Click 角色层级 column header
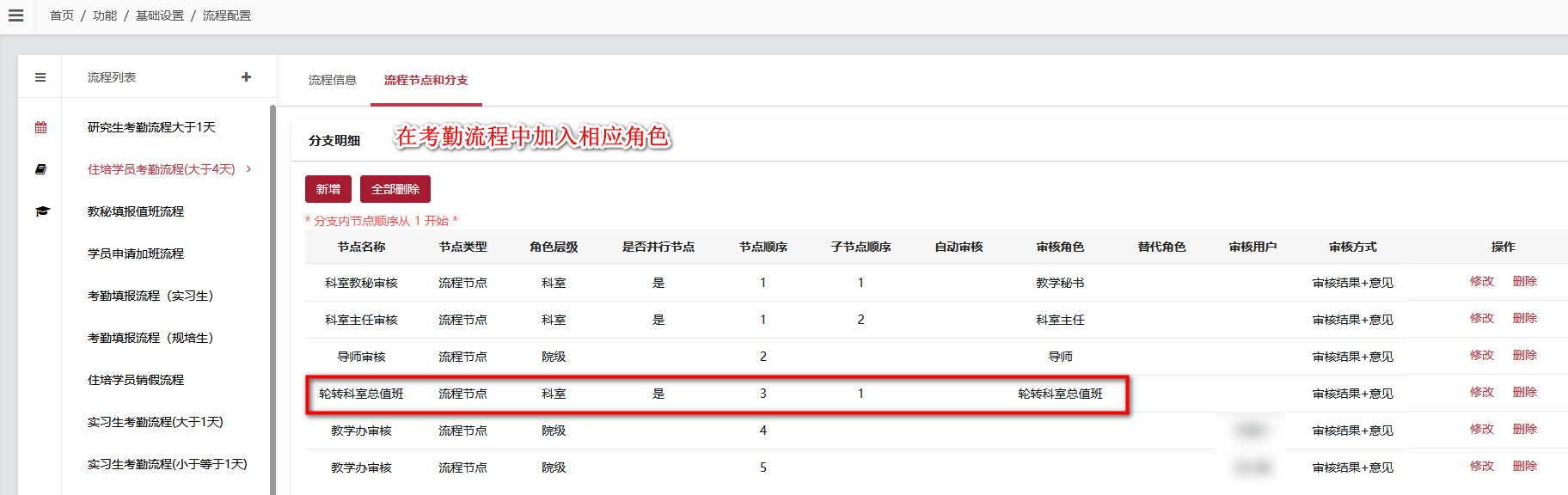Image resolution: width=1568 pixels, height=495 pixels. pos(554,247)
